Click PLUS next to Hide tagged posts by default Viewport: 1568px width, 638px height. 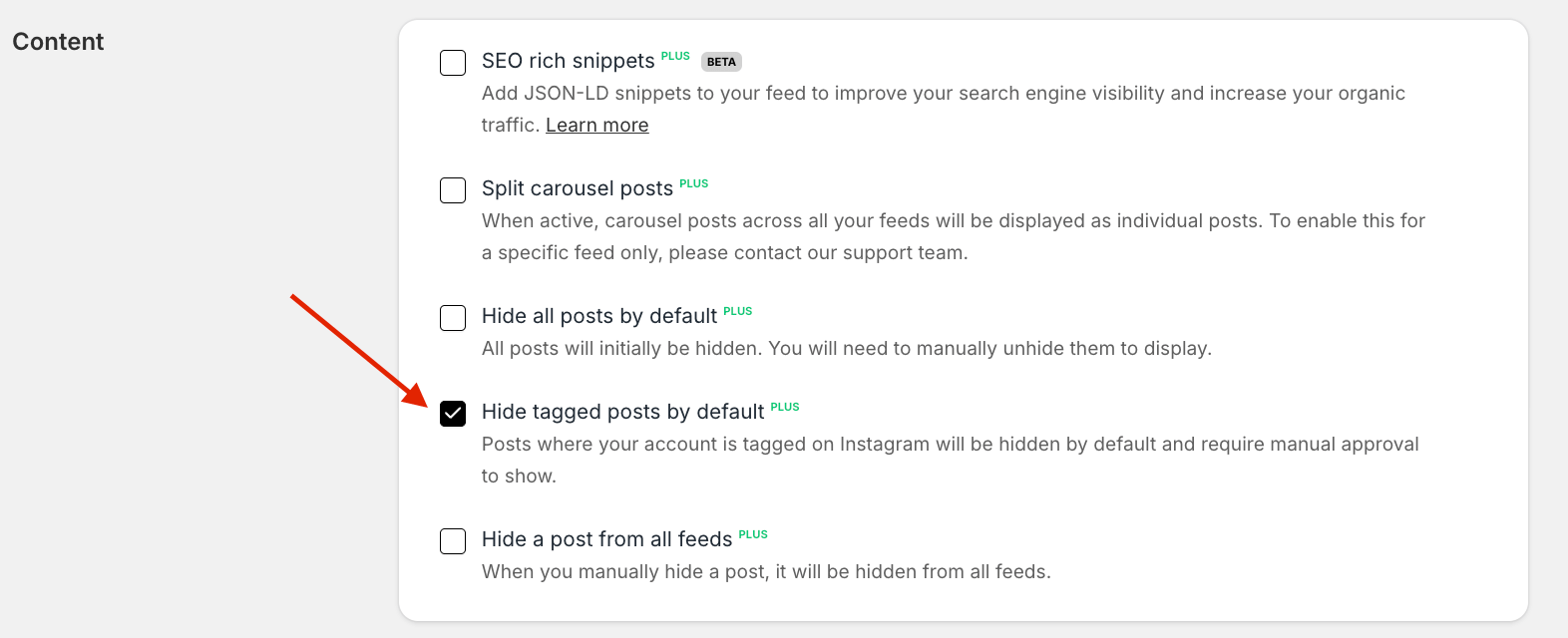click(784, 407)
